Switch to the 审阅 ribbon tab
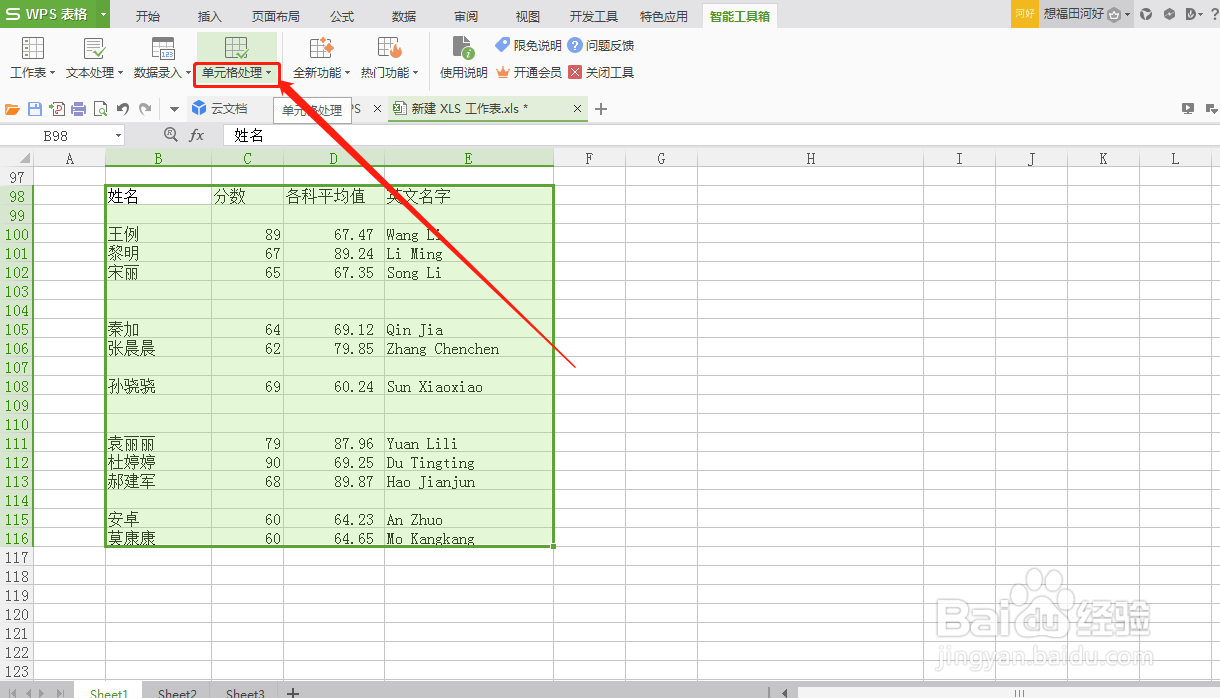This screenshot has width=1220, height=698. (466, 16)
